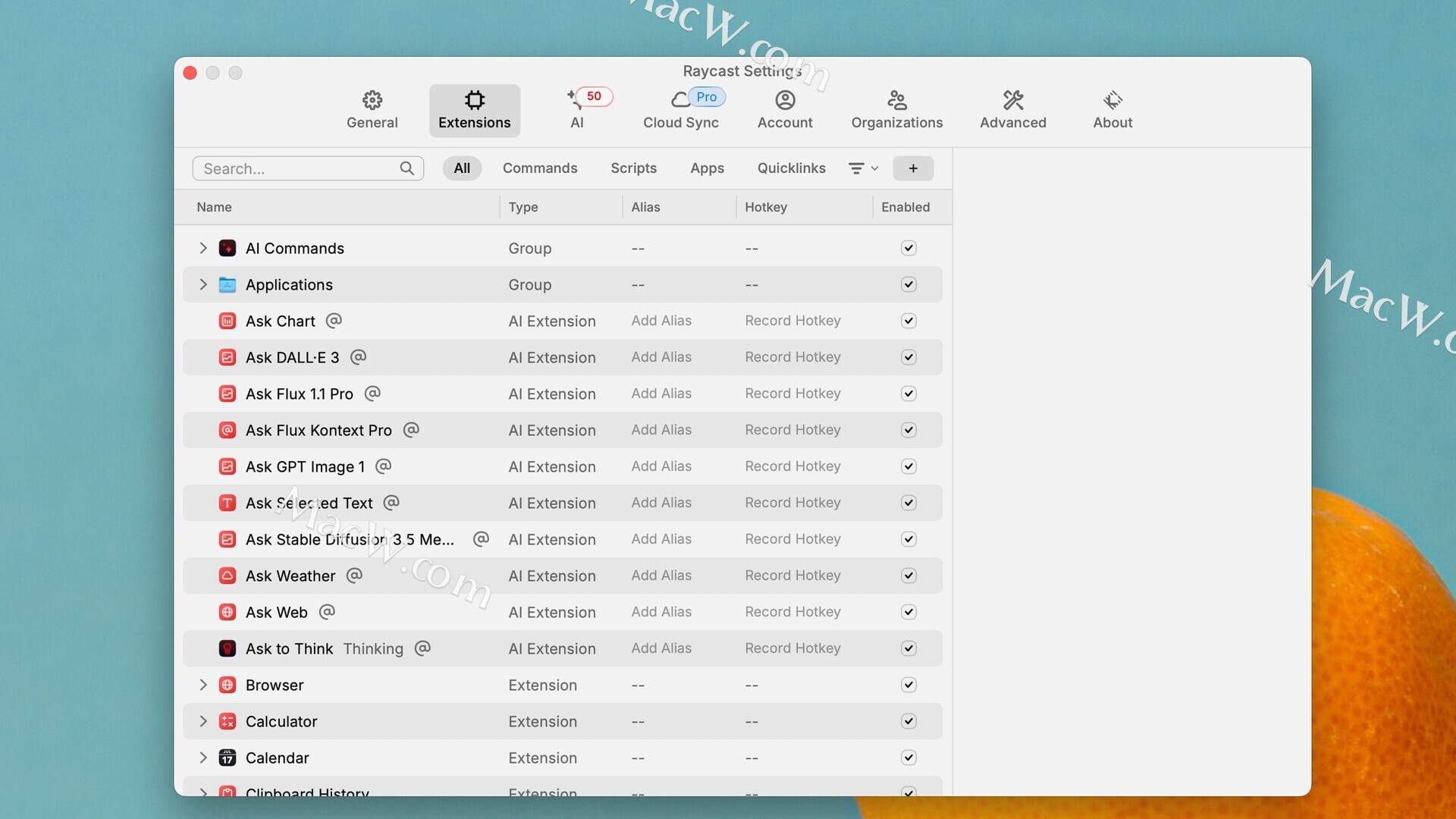The height and width of the screenshot is (819, 1456).
Task: Expand the Applications group
Action: tap(203, 284)
